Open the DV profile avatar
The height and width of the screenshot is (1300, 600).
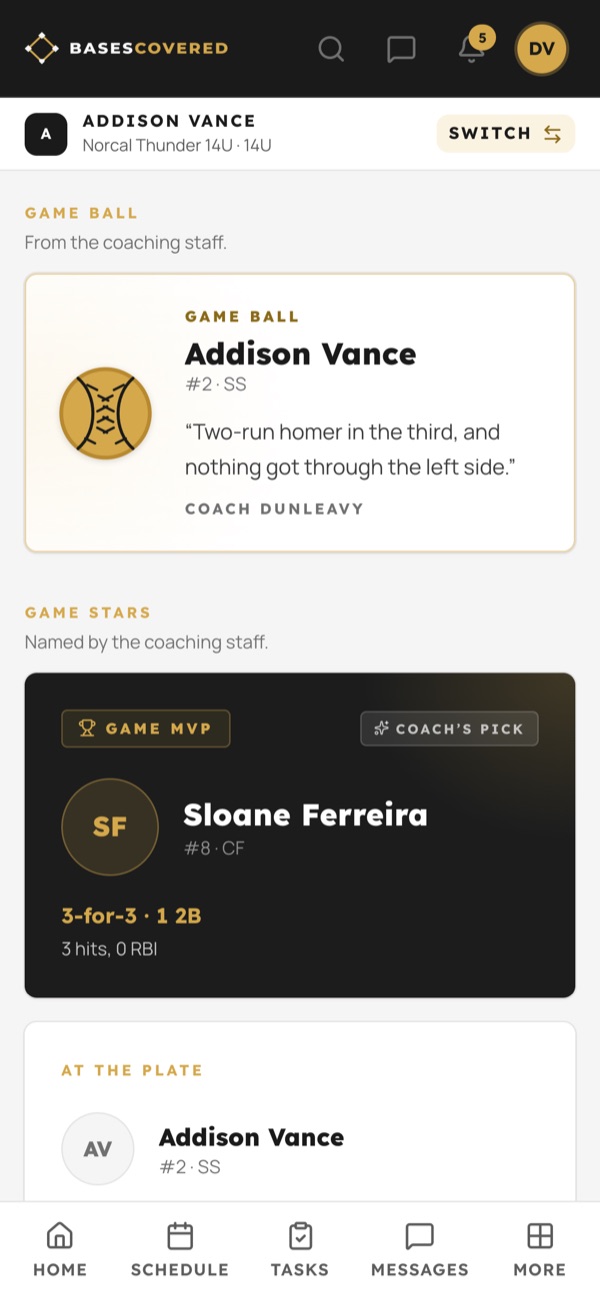[x=541, y=49]
